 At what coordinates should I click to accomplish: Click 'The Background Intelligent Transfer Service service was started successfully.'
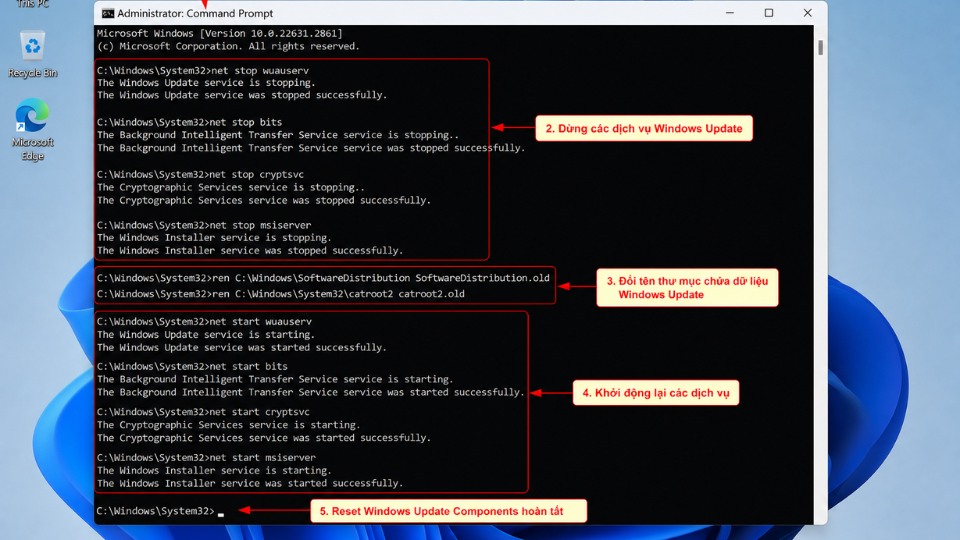pyautogui.click(x=310, y=392)
